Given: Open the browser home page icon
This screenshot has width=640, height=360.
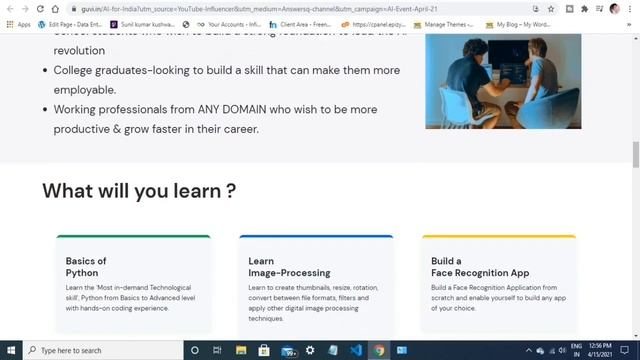Looking at the screenshot, I should (x=55, y=9).
